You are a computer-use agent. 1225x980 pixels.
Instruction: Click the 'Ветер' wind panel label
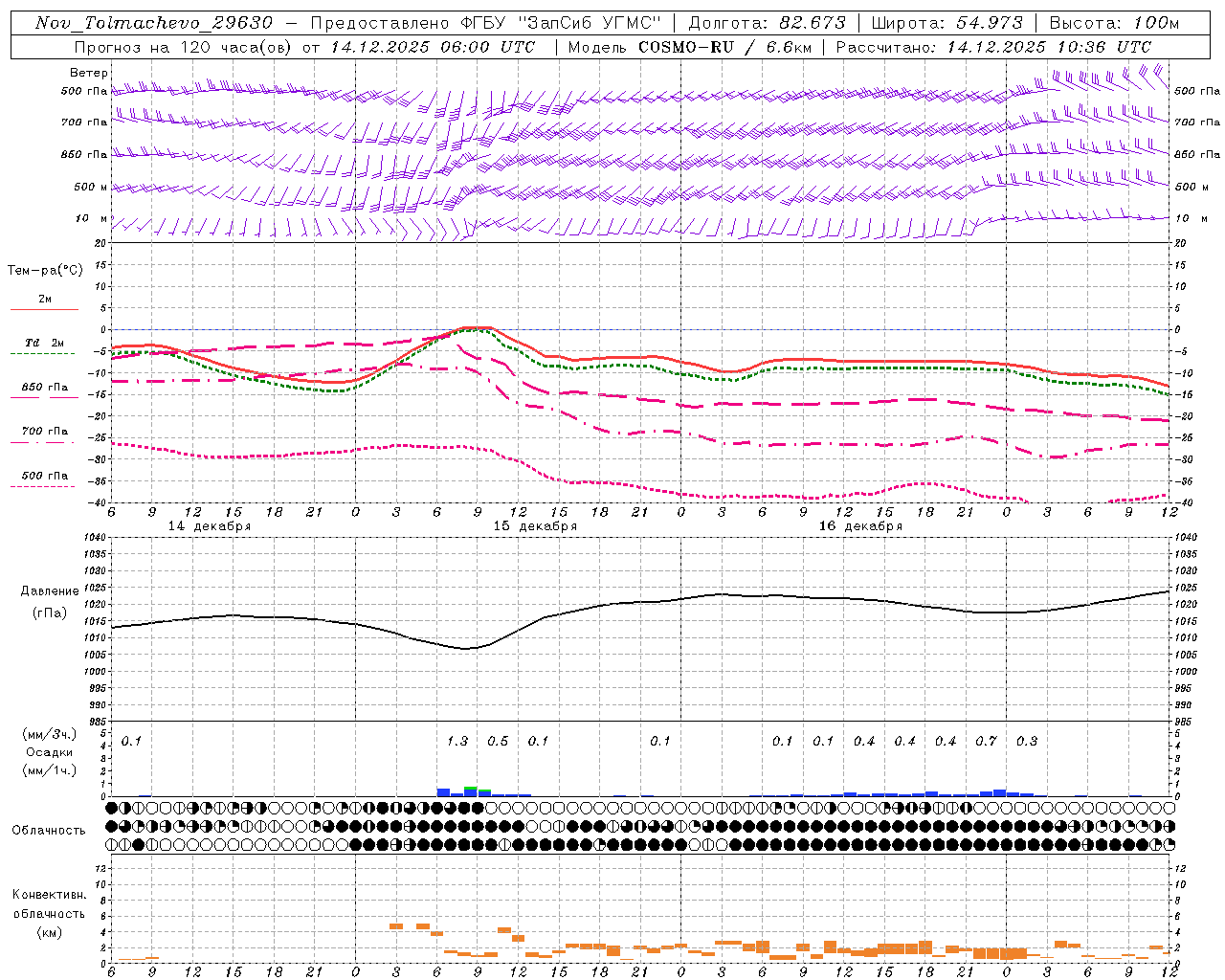89,73
